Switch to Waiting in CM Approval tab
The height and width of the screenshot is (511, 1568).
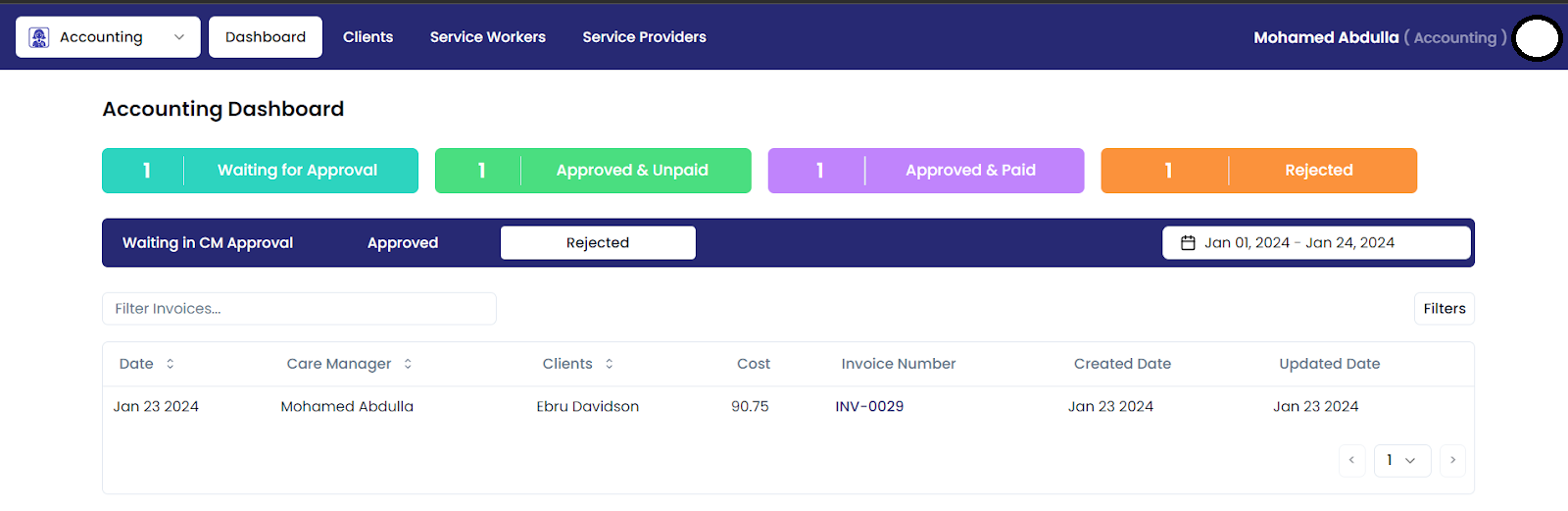pyautogui.click(x=208, y=243)
